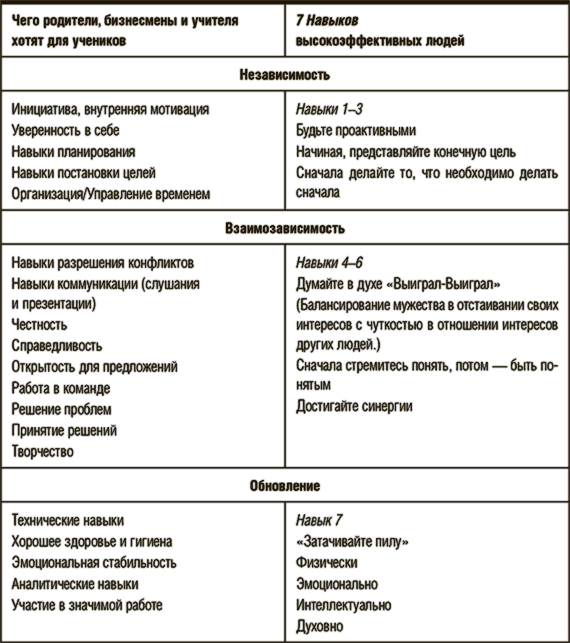Click the line 'Работа в команде'
The width and height of the screenshot is (570, 643).
61,388
